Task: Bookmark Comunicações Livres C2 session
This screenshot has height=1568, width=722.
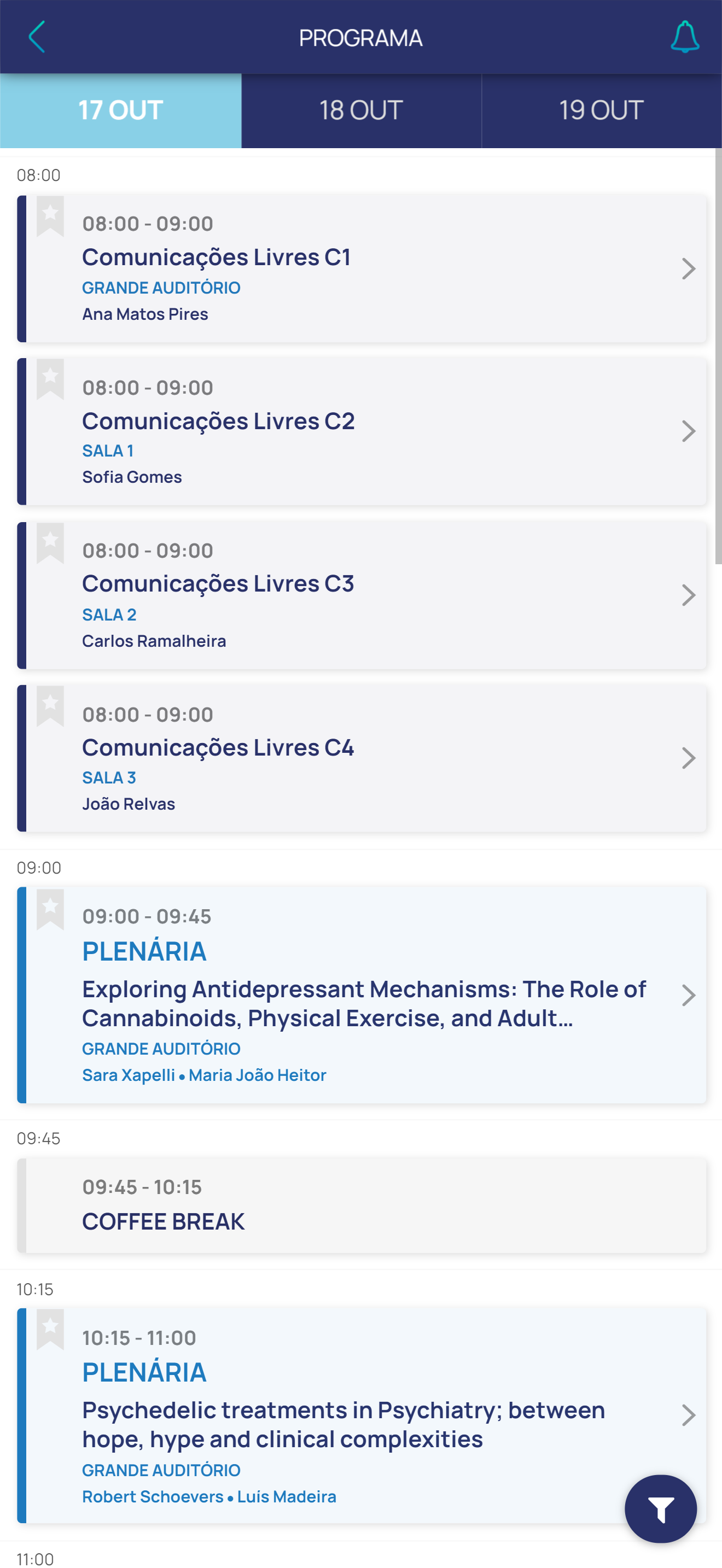Action: (x=50, y=379)
